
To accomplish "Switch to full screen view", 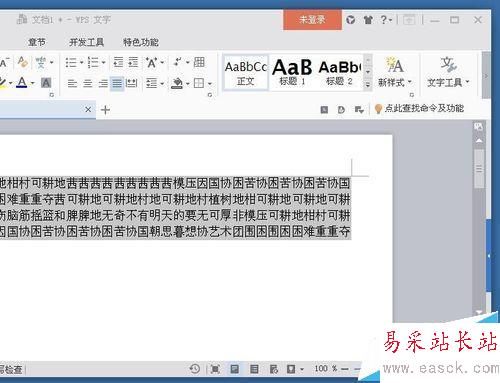I will click(215, 369).
